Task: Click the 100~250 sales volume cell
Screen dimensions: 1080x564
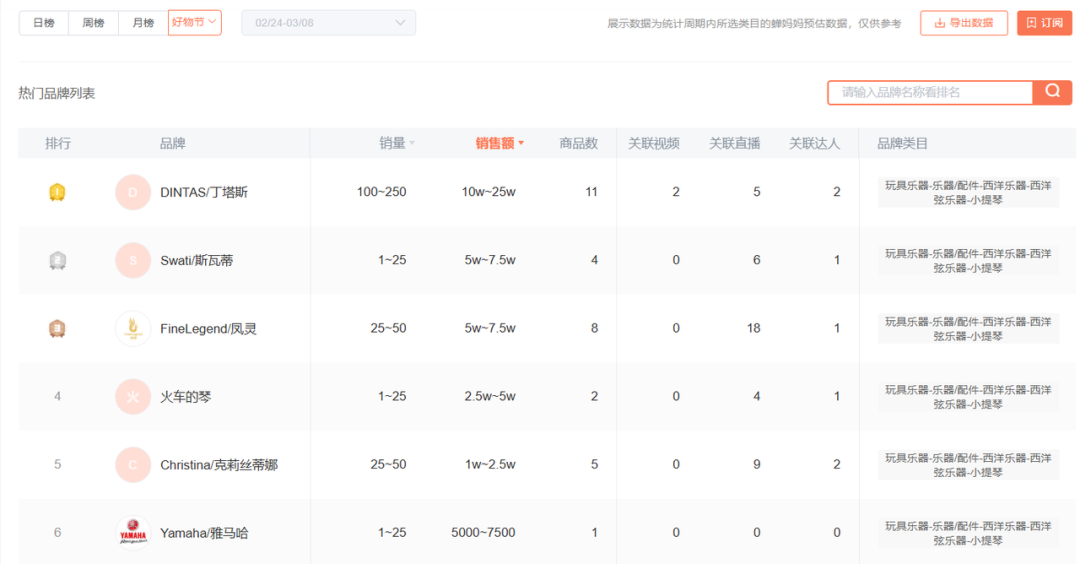Action: (381, 192)
